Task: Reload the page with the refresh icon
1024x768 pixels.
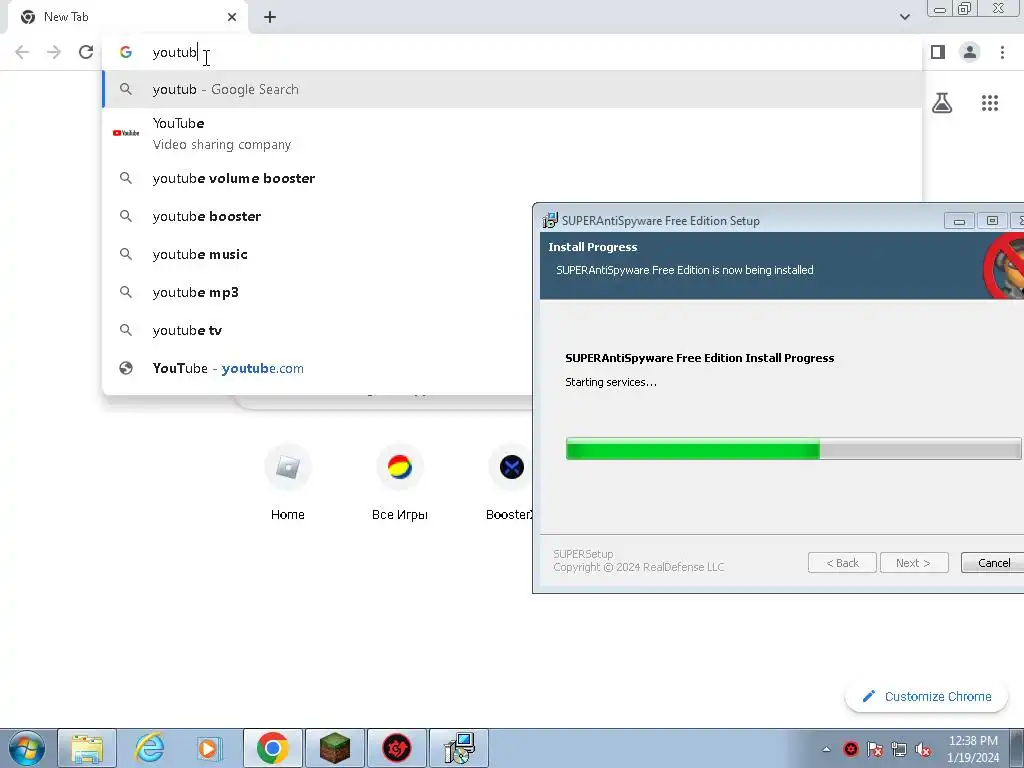Action: [x=86, y=52]
